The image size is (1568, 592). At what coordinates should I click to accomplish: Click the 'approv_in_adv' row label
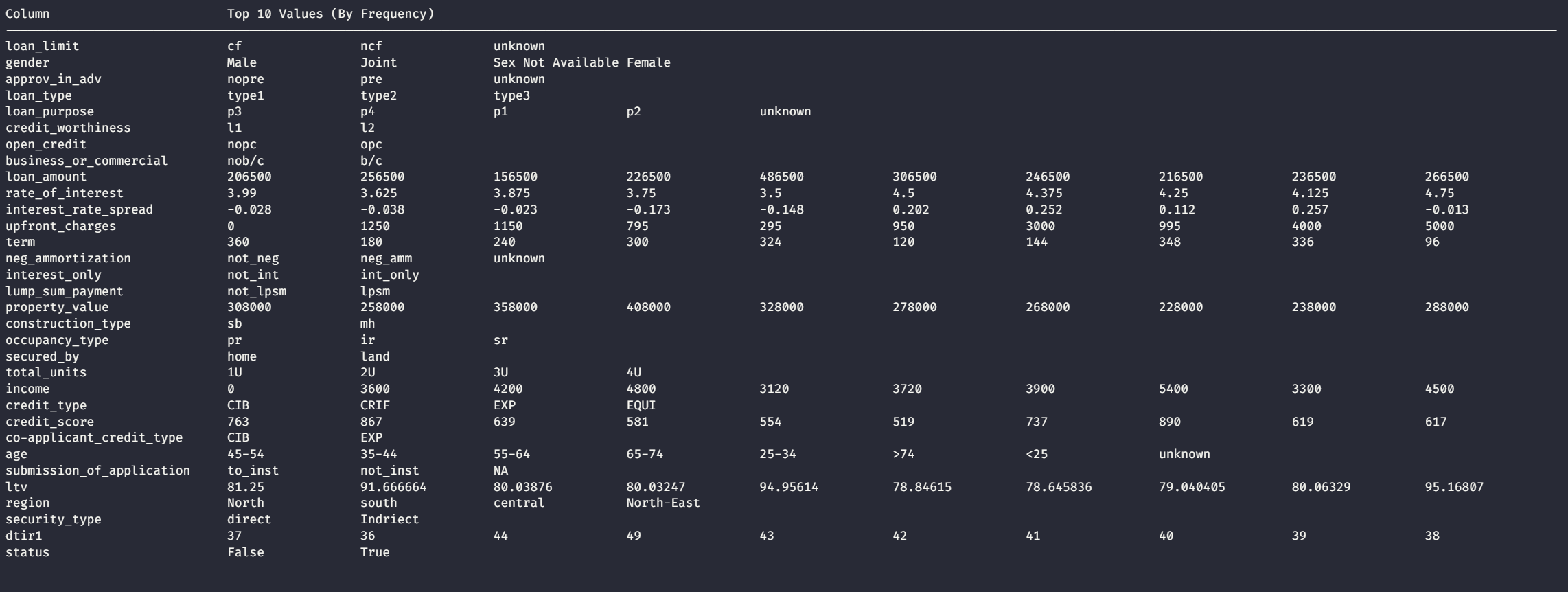point(54,79)
